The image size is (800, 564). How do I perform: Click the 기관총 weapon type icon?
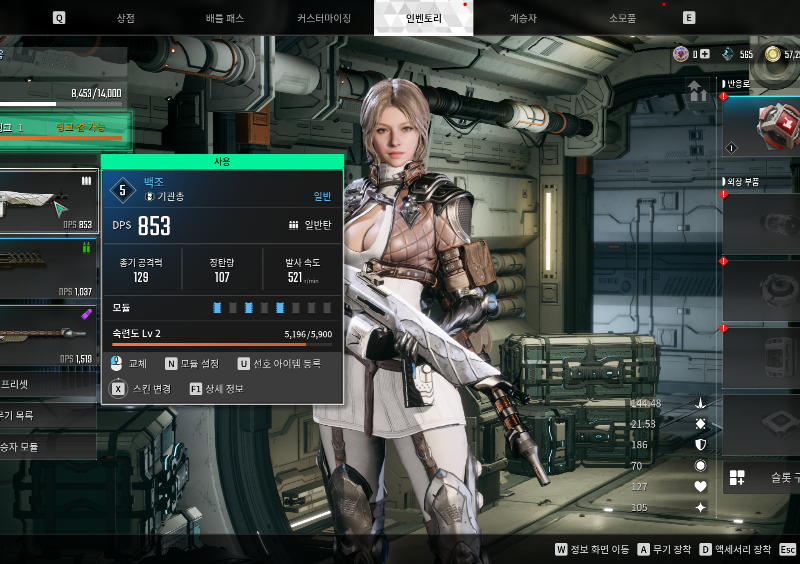pos(149,197)
